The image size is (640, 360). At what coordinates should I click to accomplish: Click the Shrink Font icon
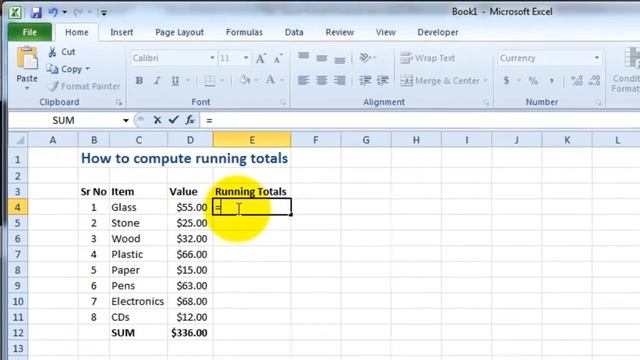(278, 58)
